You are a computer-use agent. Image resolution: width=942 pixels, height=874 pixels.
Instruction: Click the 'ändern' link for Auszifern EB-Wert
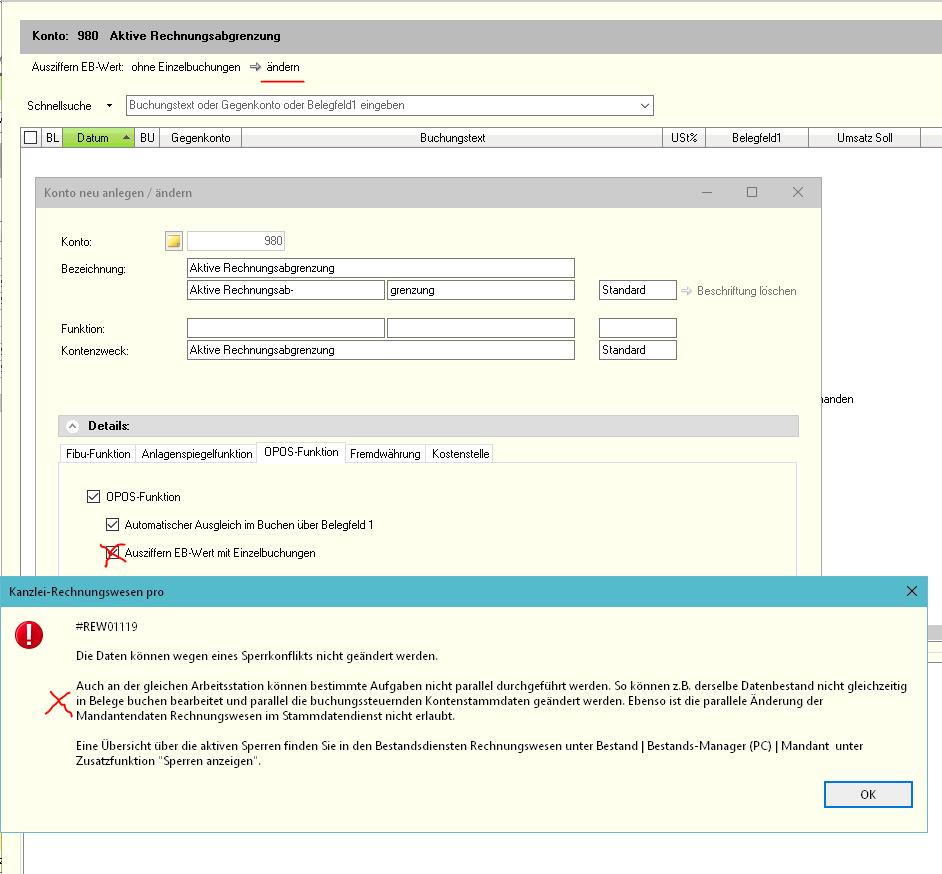tap(283, 67)
